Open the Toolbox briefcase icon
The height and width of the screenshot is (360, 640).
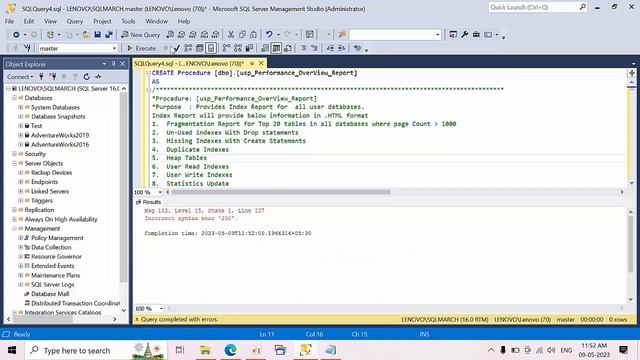tap(476, 35)
